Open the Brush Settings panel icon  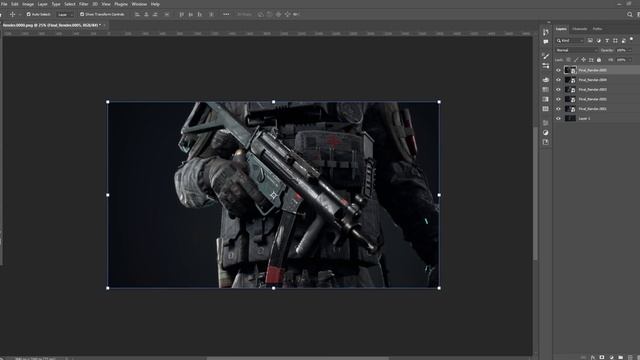546,56
